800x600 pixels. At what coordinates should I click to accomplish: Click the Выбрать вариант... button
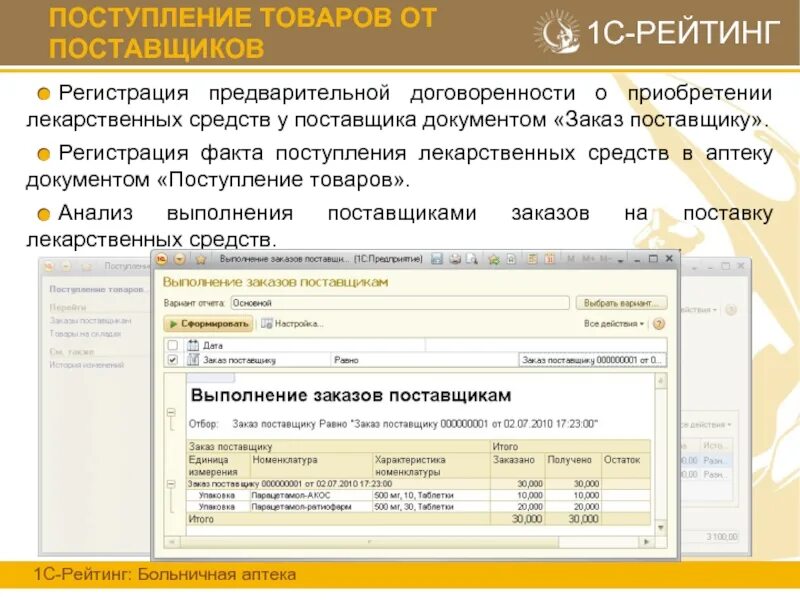pyautogui.click(x=621, y=303)
